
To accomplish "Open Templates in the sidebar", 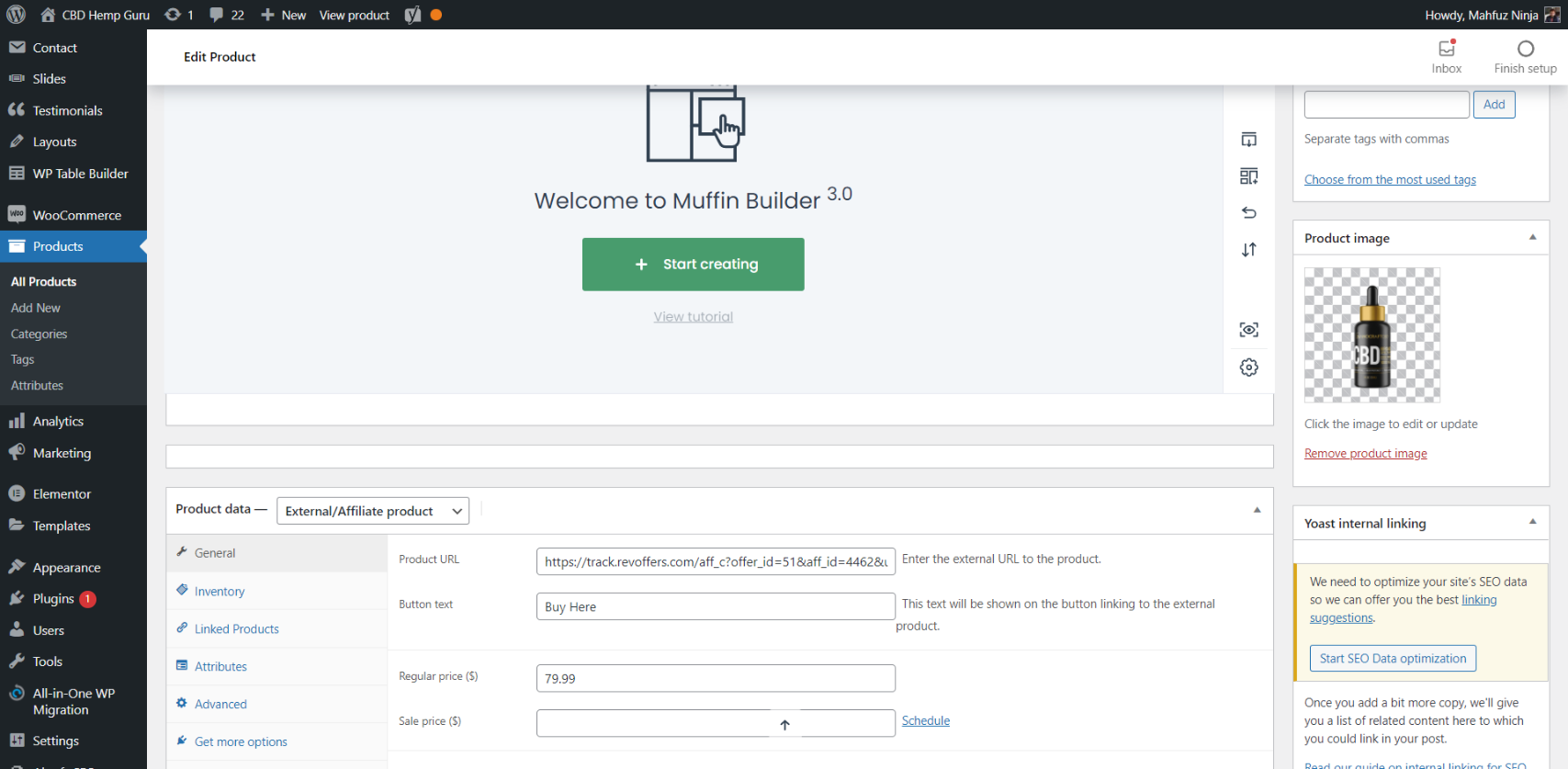I will (73, 526).
